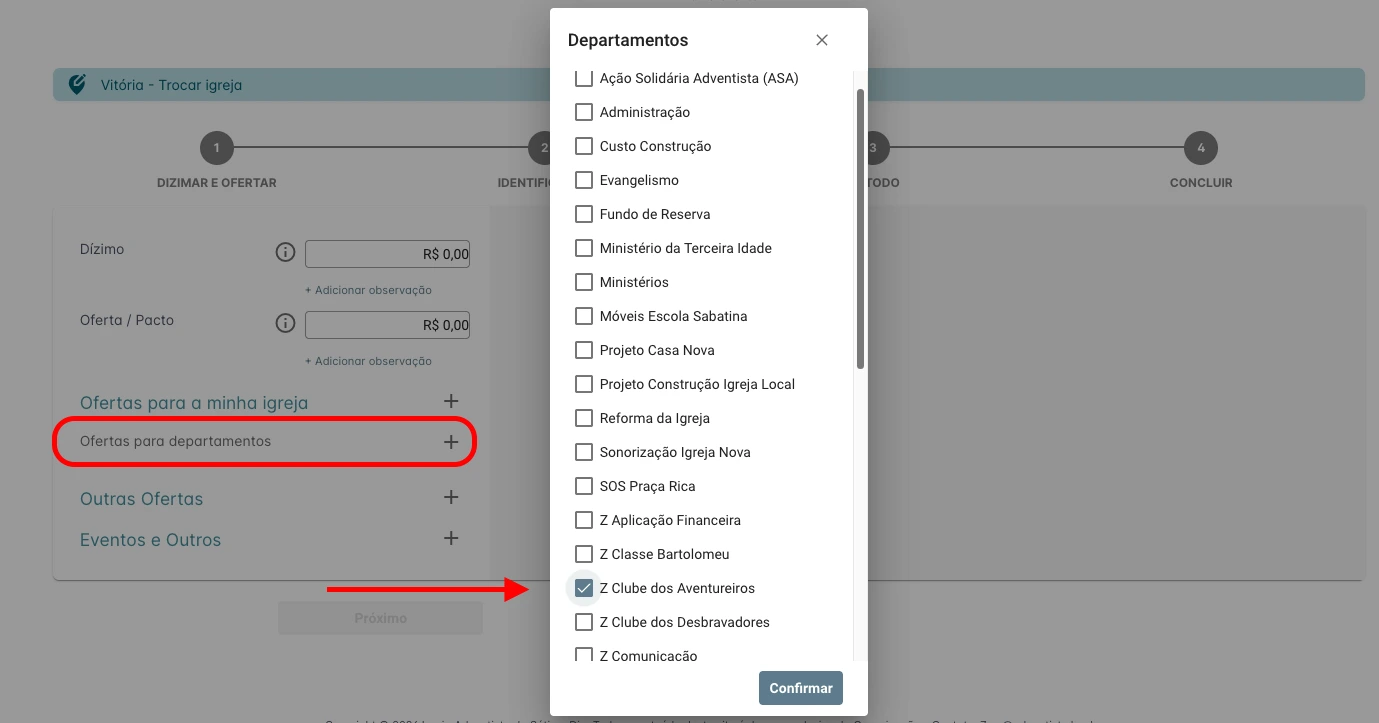Uncheck Z Clube dos Aventureiros checkbox
This screenshot has height=723, width=1379.
(x=584, y=588)
